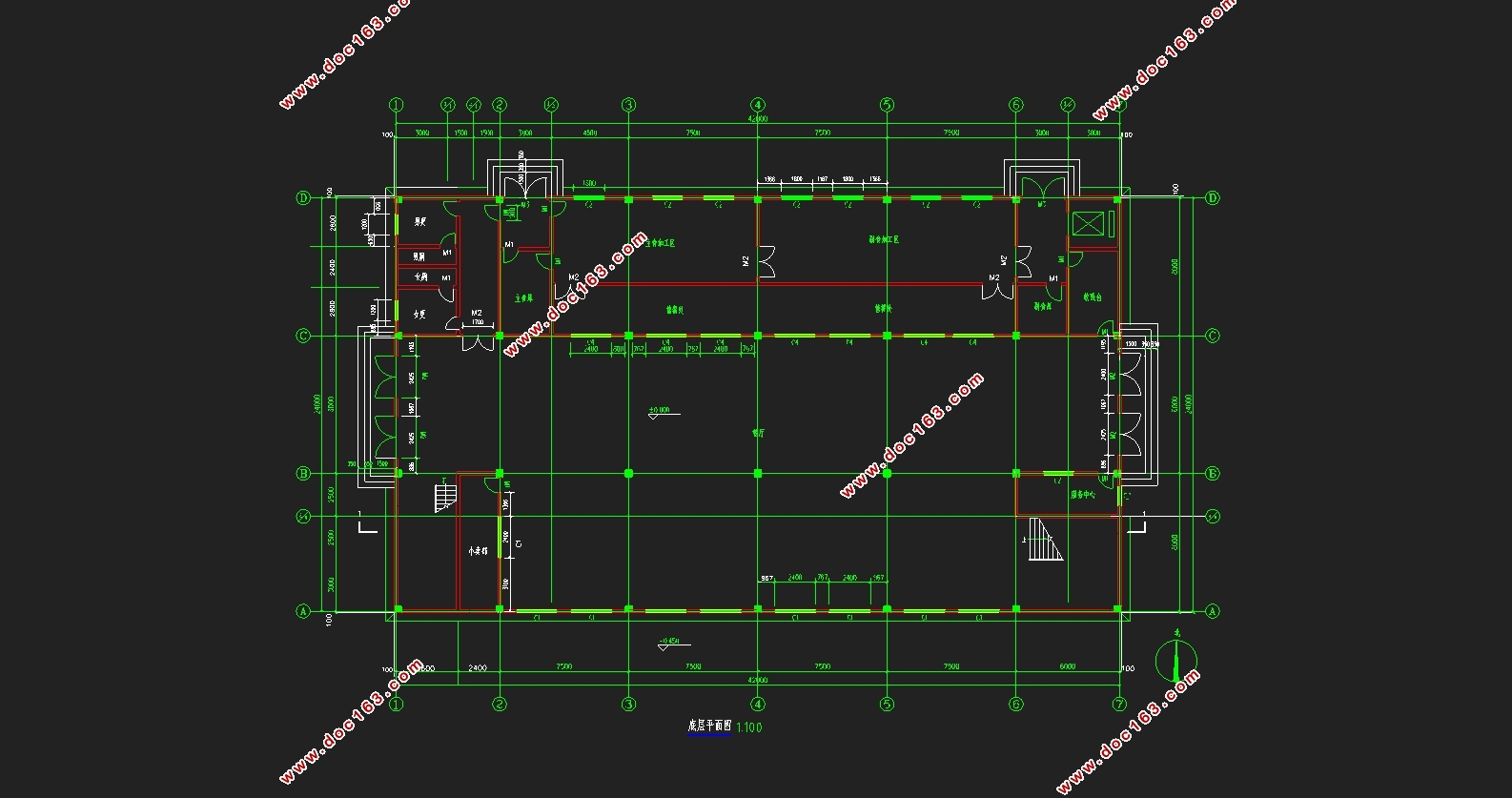Click axis bubble 1 above the plan

pyautogui.click(x=397, y=105)
